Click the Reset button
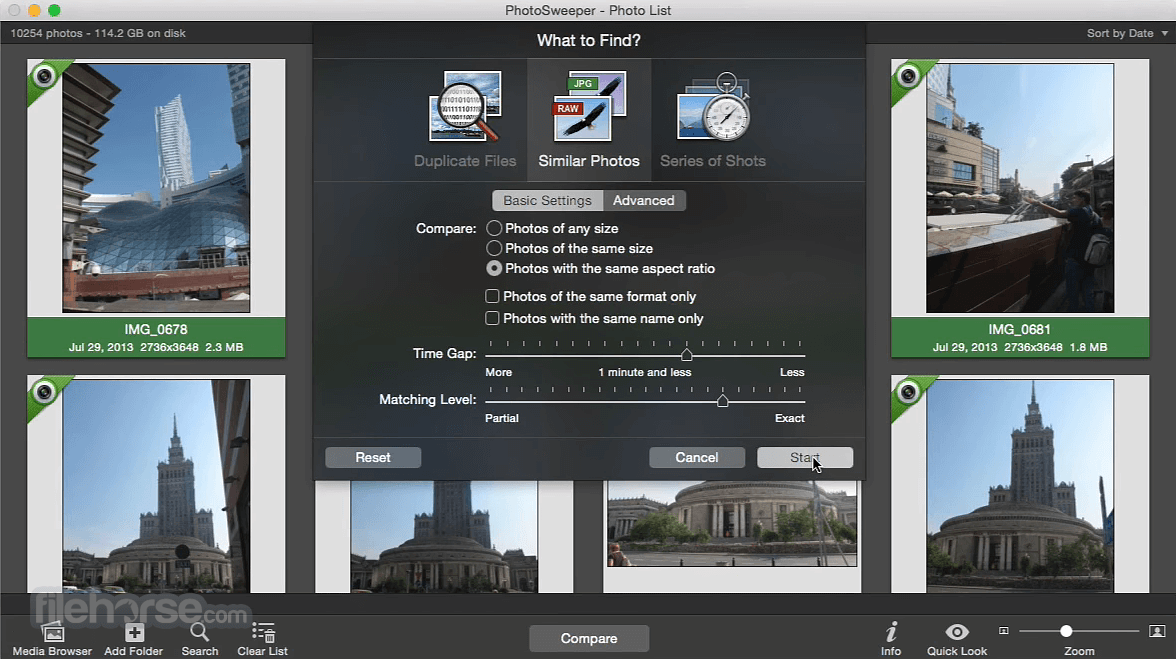1176x659 pixels. click(373, 457)
